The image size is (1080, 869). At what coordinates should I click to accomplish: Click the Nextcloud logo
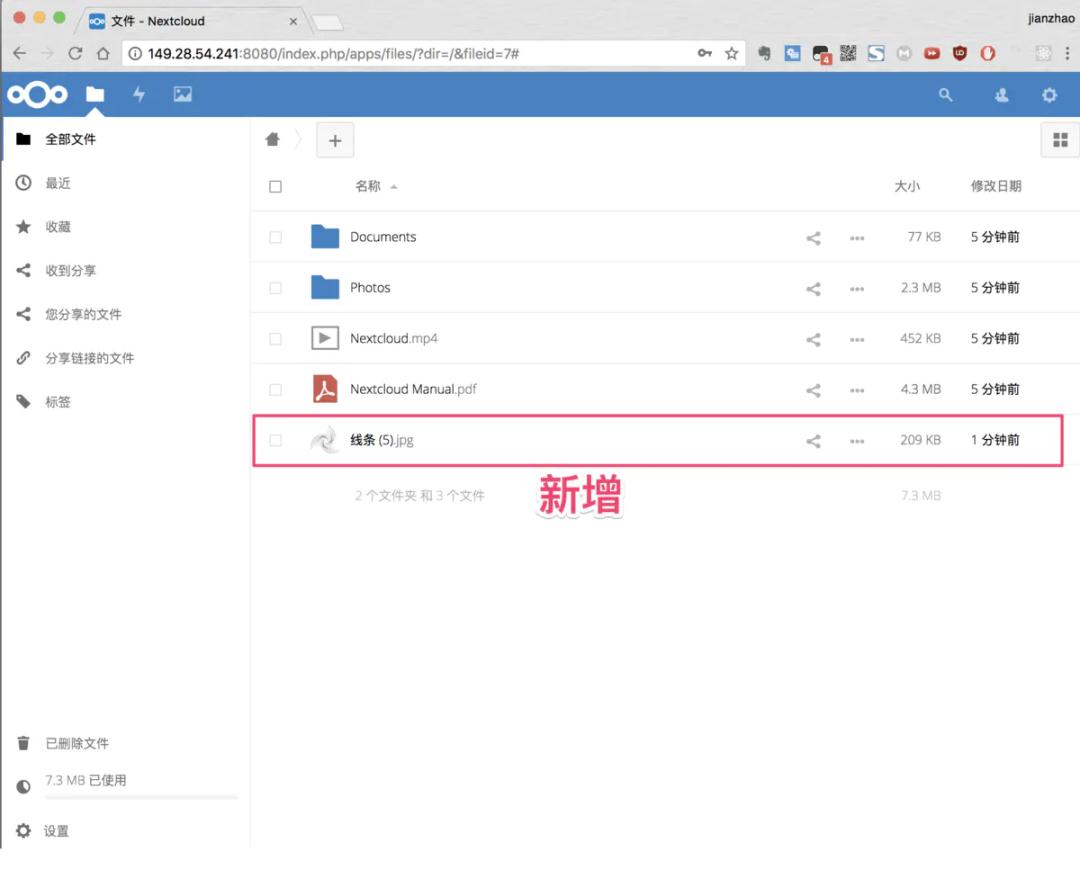(x=37, y=94)
